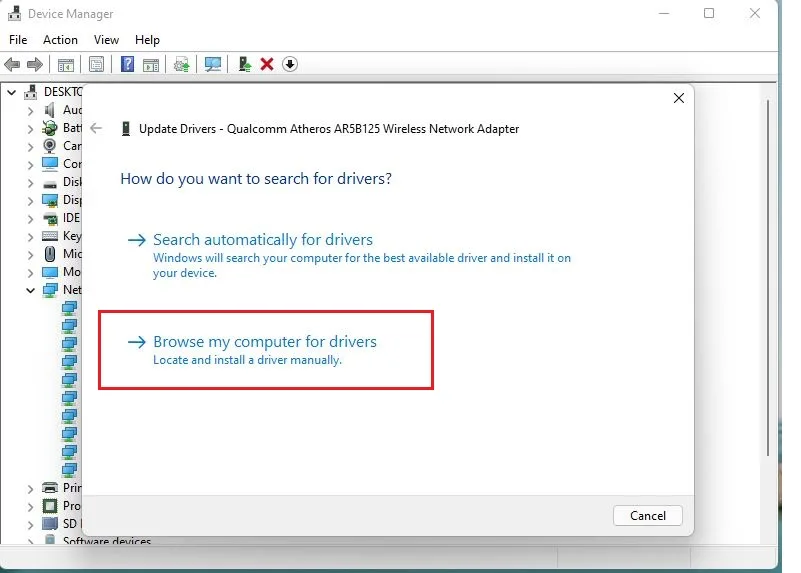Select the Keyboards icon in tree
The width and height of the screenshot is (801, 573).
[50, 236]
